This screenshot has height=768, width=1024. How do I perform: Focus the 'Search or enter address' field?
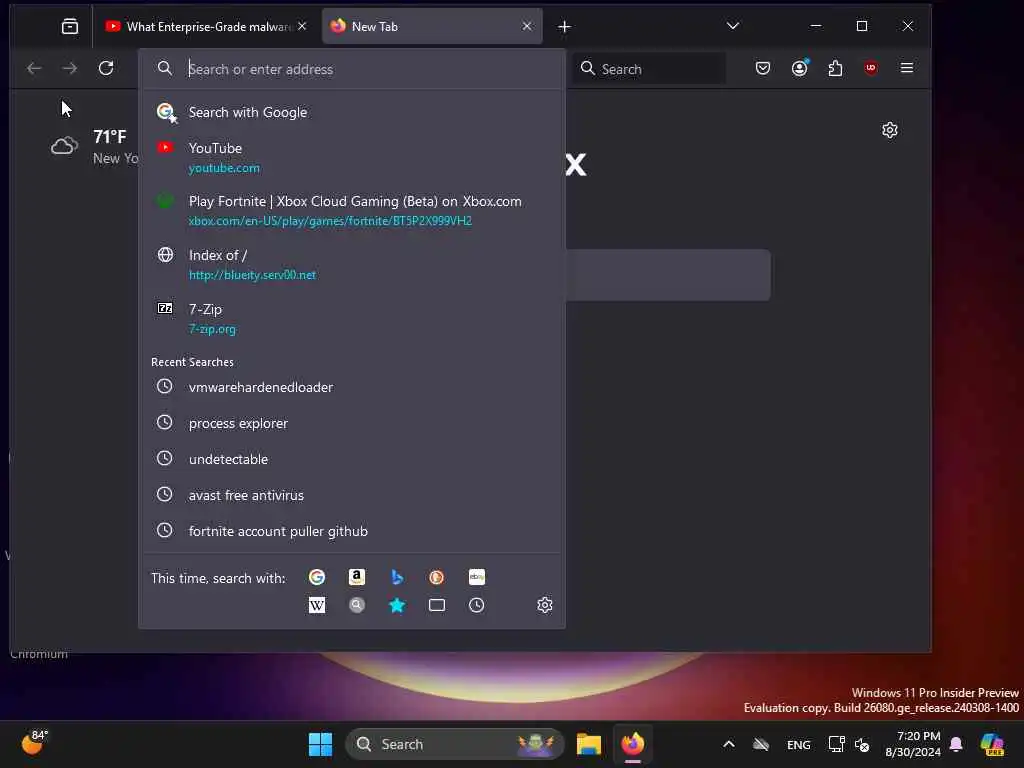[x=353, y=69]
